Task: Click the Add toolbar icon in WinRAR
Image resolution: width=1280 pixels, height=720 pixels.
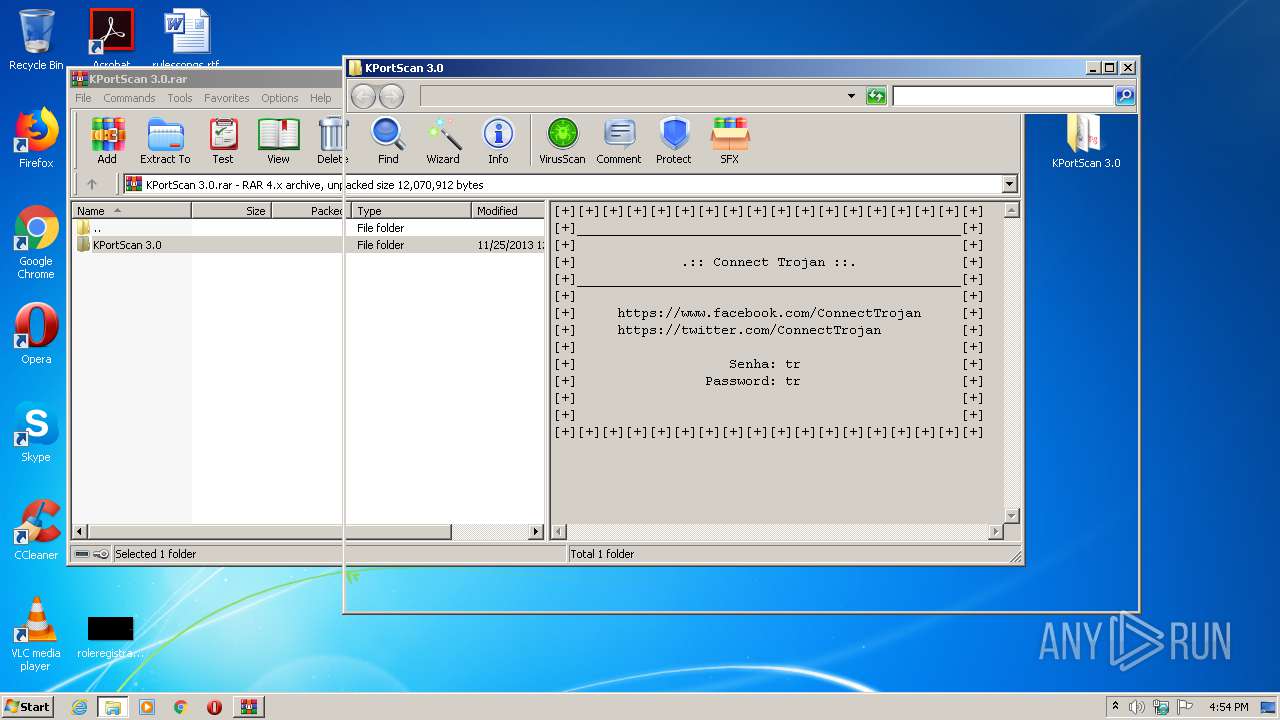Action: point(107,140)
